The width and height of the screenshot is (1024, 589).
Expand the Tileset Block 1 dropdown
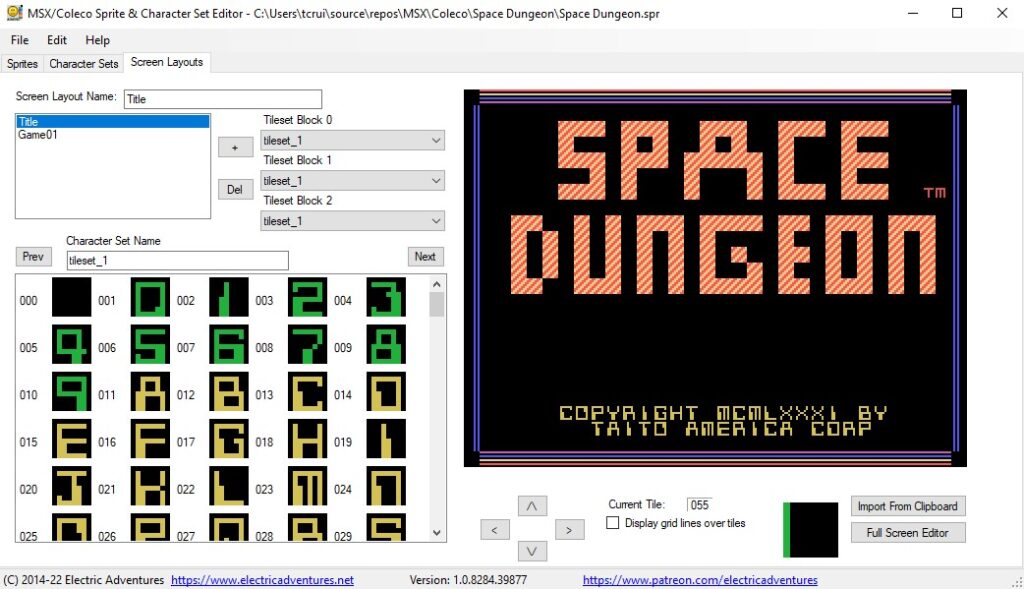pos(353,181)
